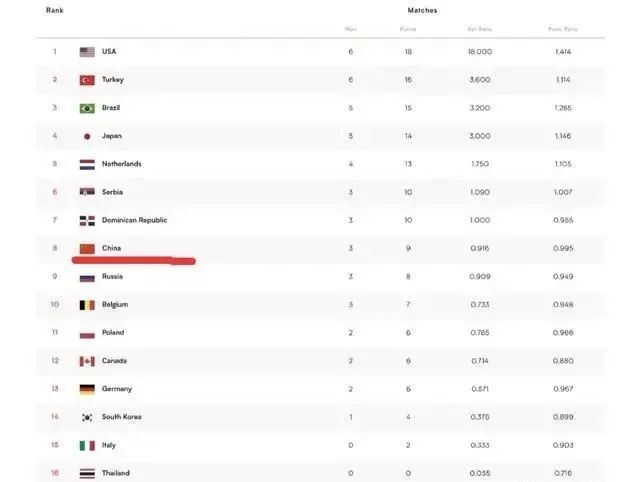
Task: Click the Italy team name
Action: point(109,445)
